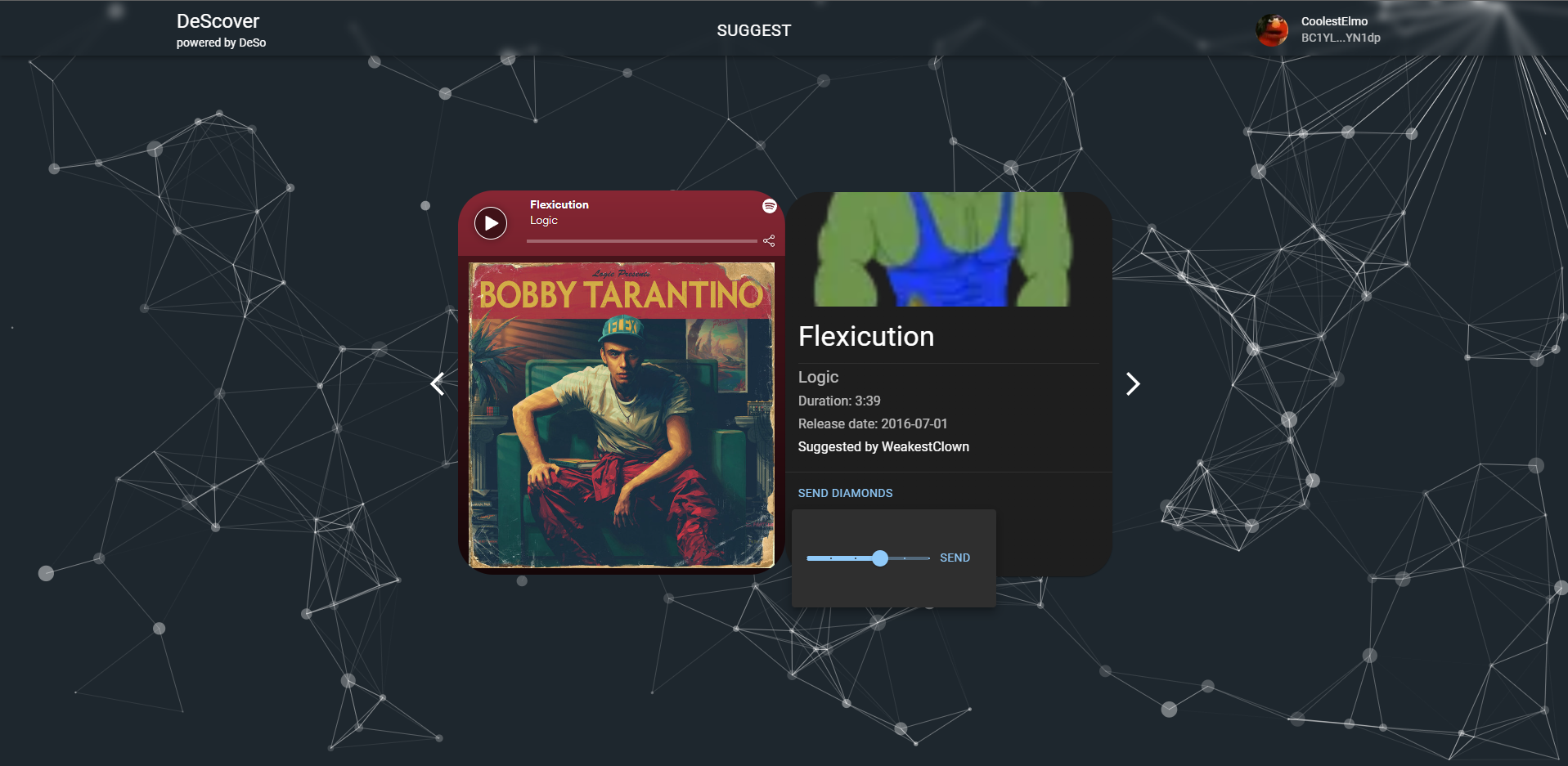
Task: Click the Flexicution title in the player
Action: pyautogui.click(x=559, y=204)
